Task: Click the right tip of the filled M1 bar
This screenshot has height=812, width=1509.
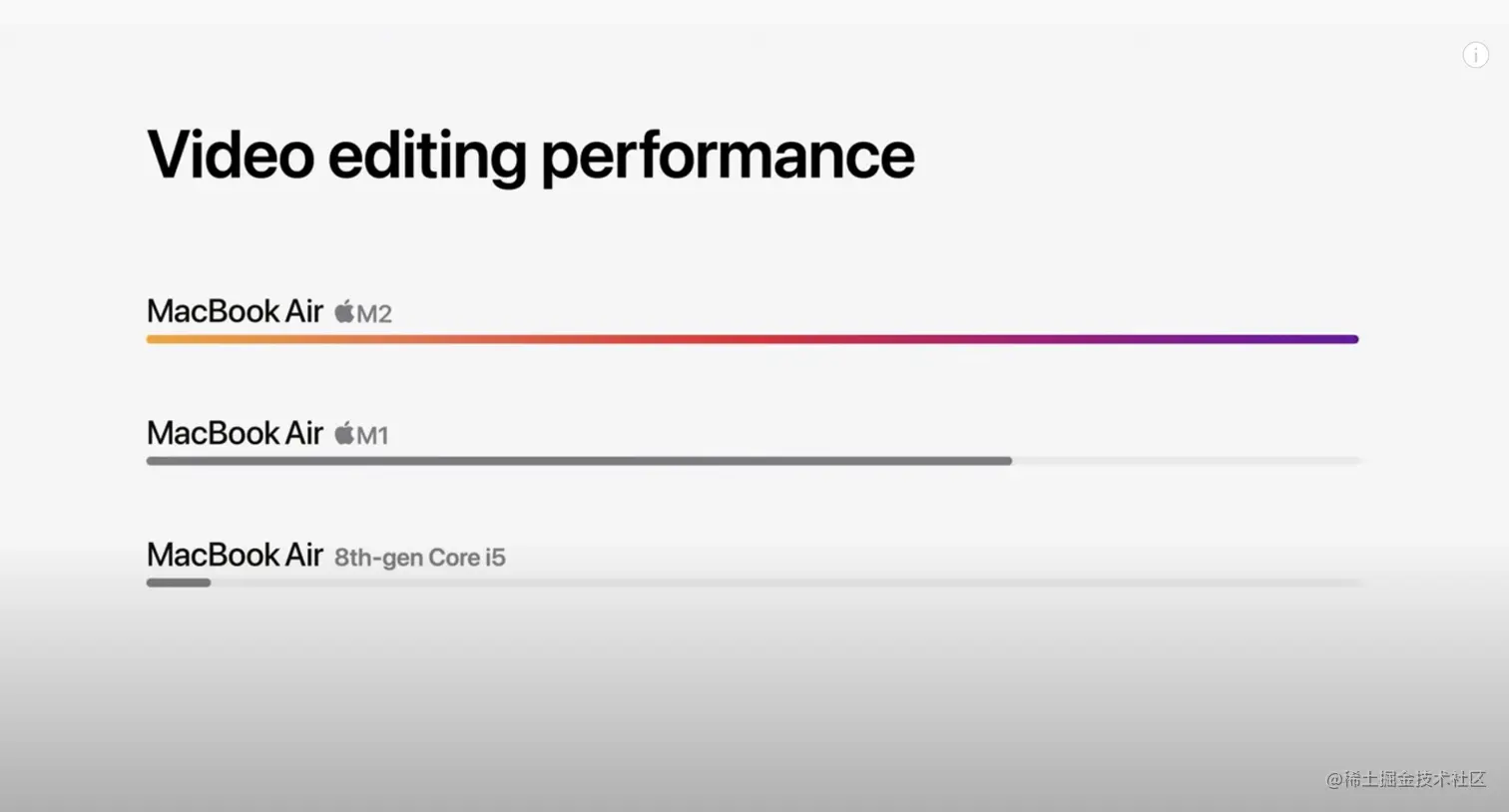Action: (x=1006, y=461)
